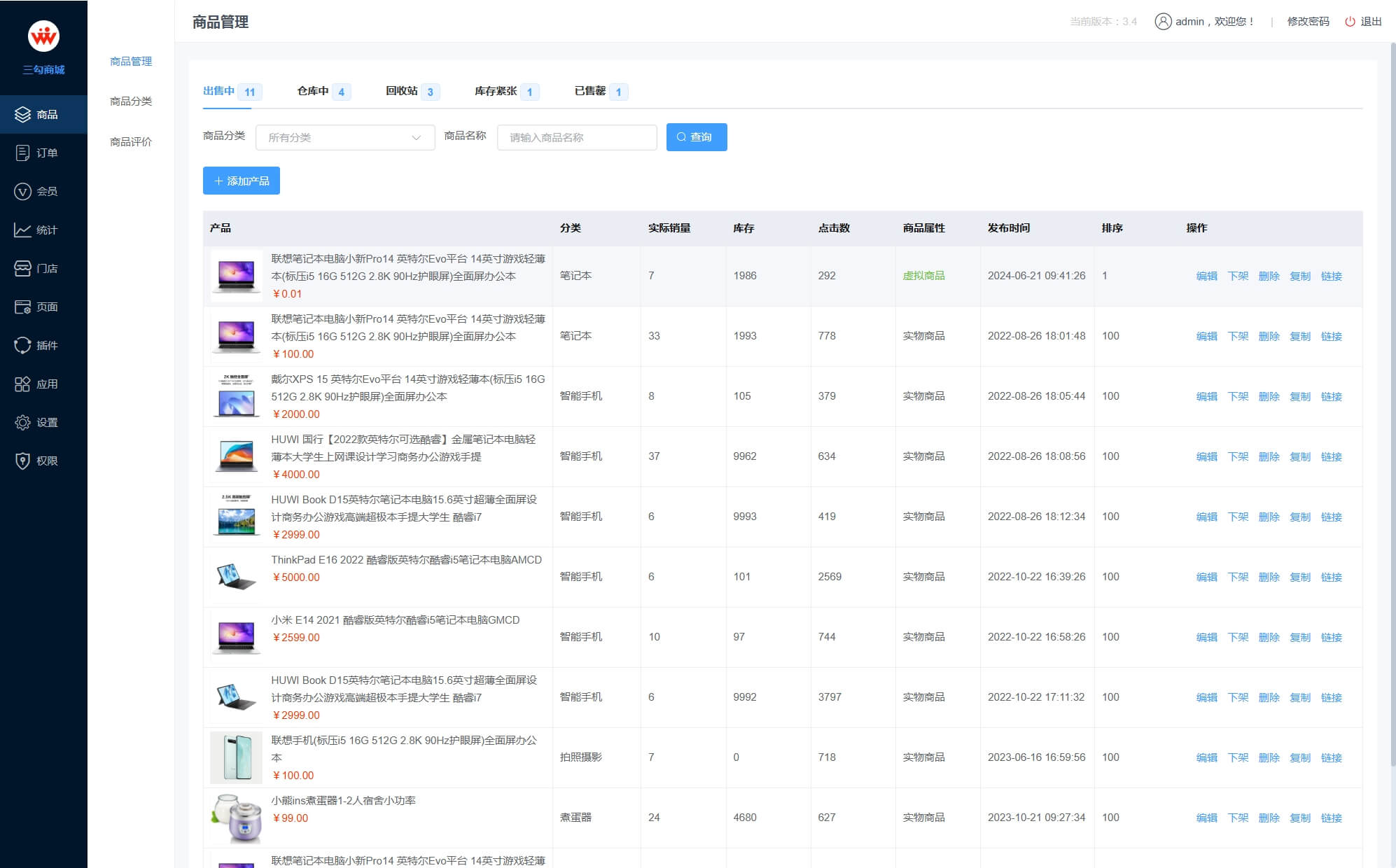Click the 查询 search button
The image size is (1396, 868).
(696, 137)
